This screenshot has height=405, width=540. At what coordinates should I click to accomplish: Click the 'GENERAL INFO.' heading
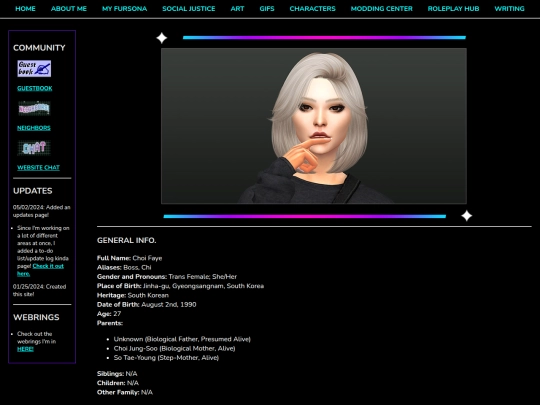tap(126, 241)
